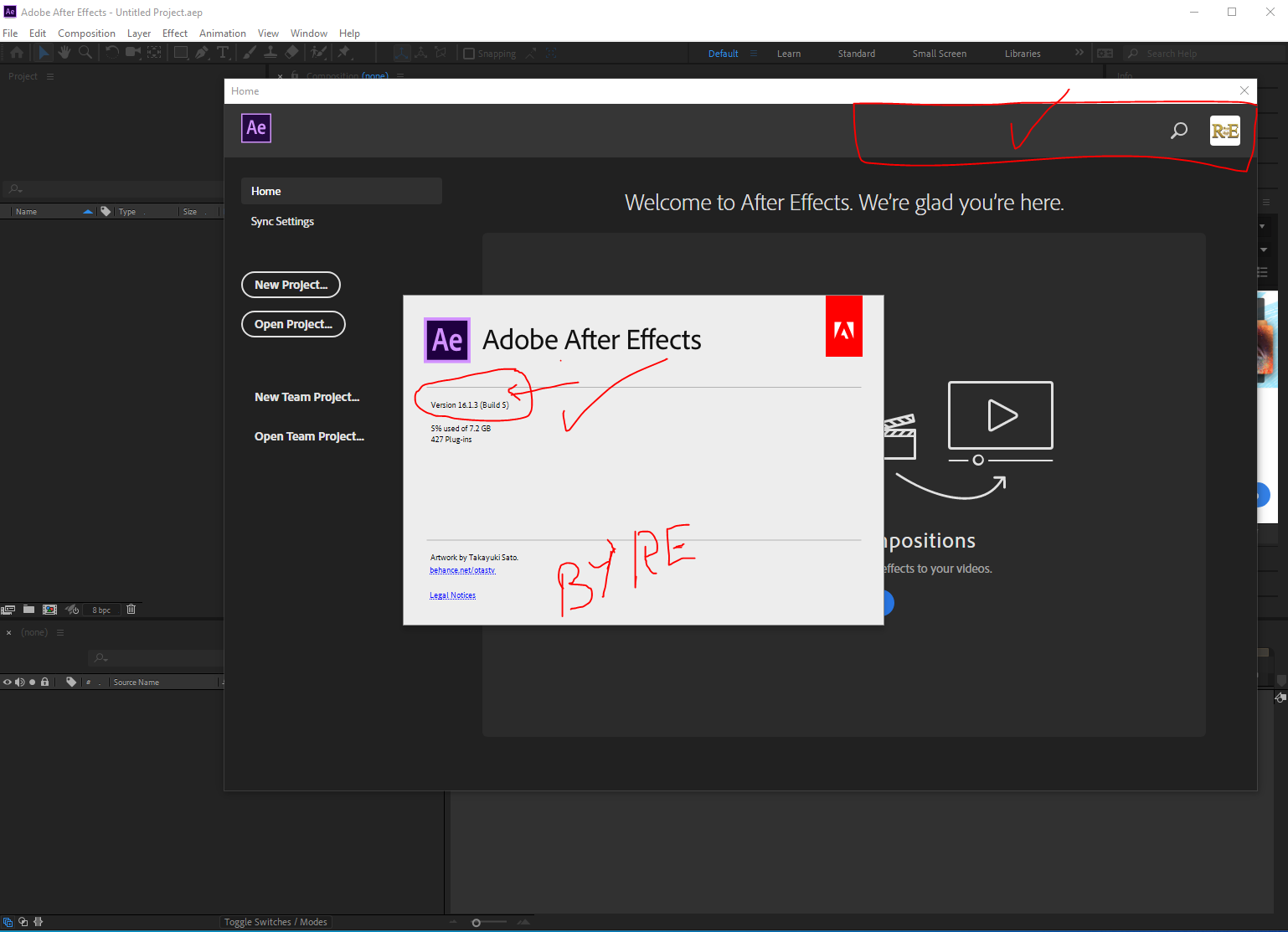Select the Zoom magnifier tool
This screenshot has height=932, width=1288.
(85, 53)
